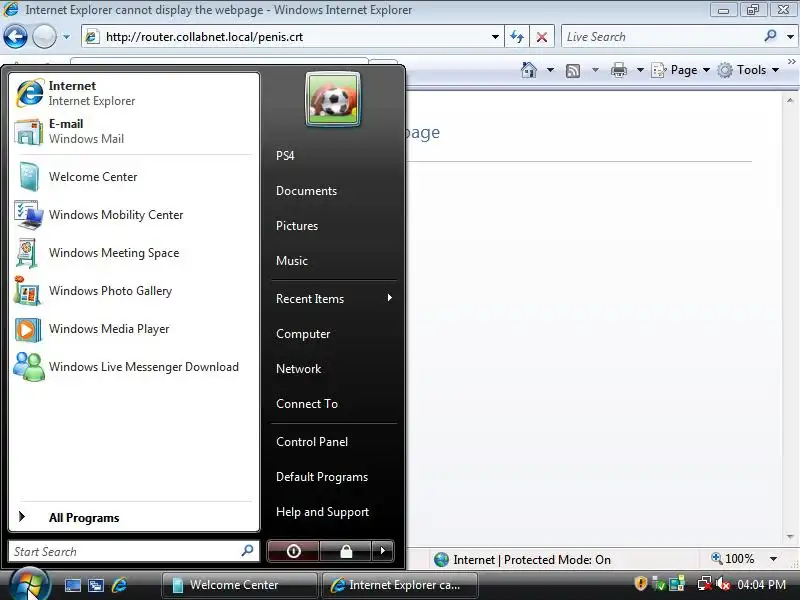Go back using IE Back button

pos(15,37)
